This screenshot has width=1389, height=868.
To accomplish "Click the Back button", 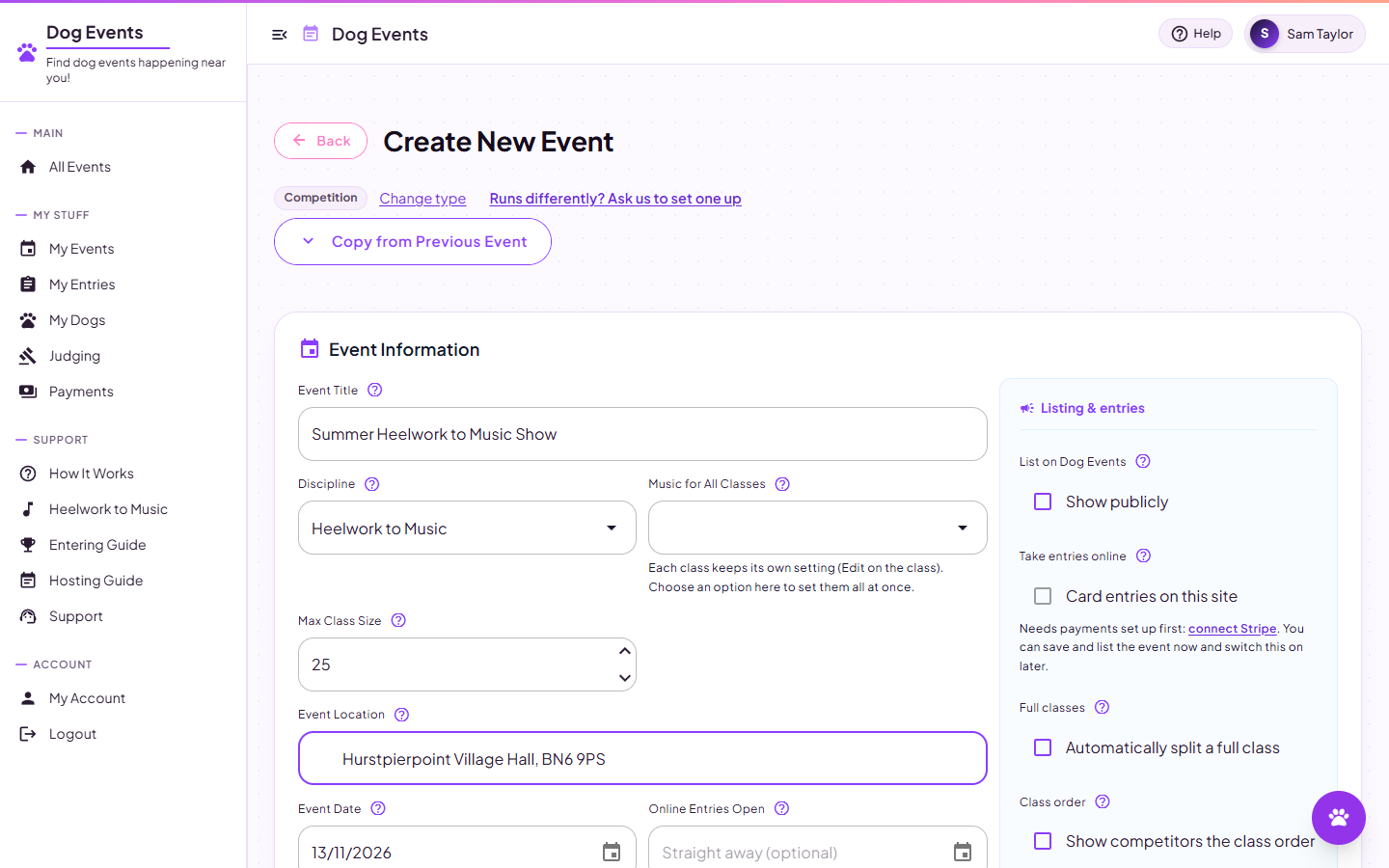I will [x=320, y=141].
